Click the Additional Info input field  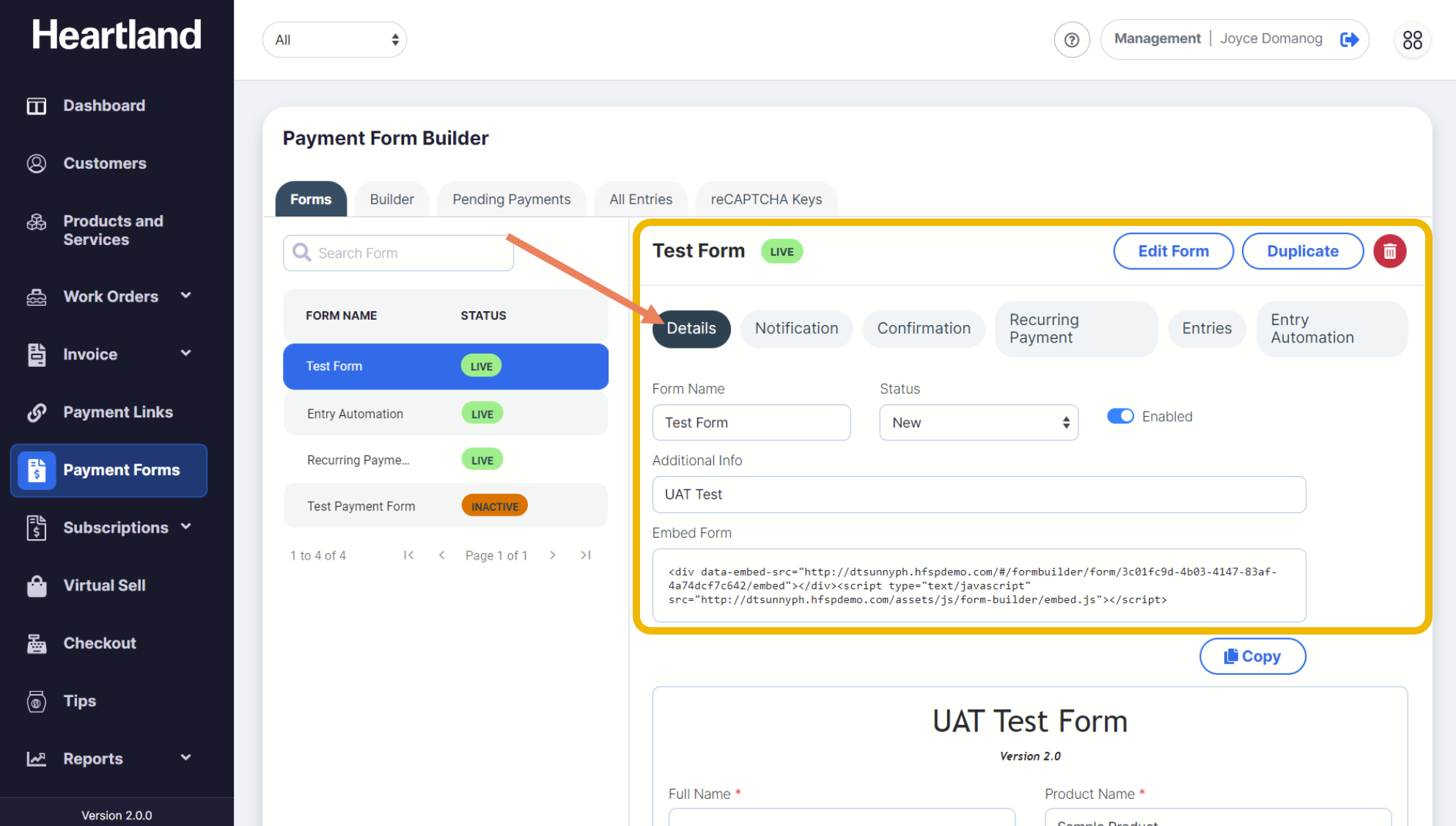coord(979,494)
